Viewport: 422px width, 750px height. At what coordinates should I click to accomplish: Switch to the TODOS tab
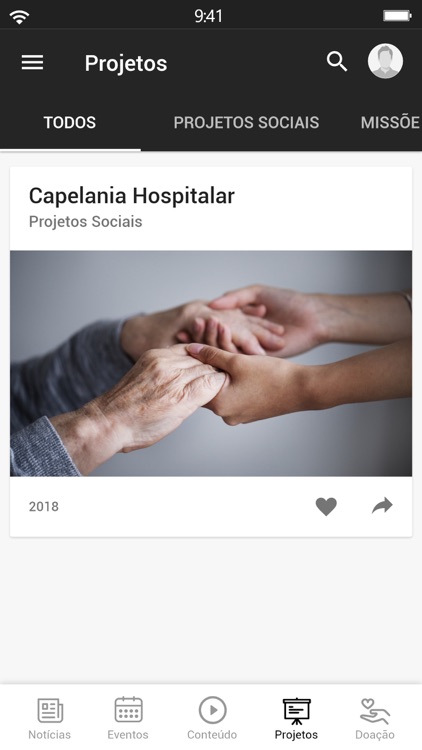pyautogui.click(x=70, y=122)
